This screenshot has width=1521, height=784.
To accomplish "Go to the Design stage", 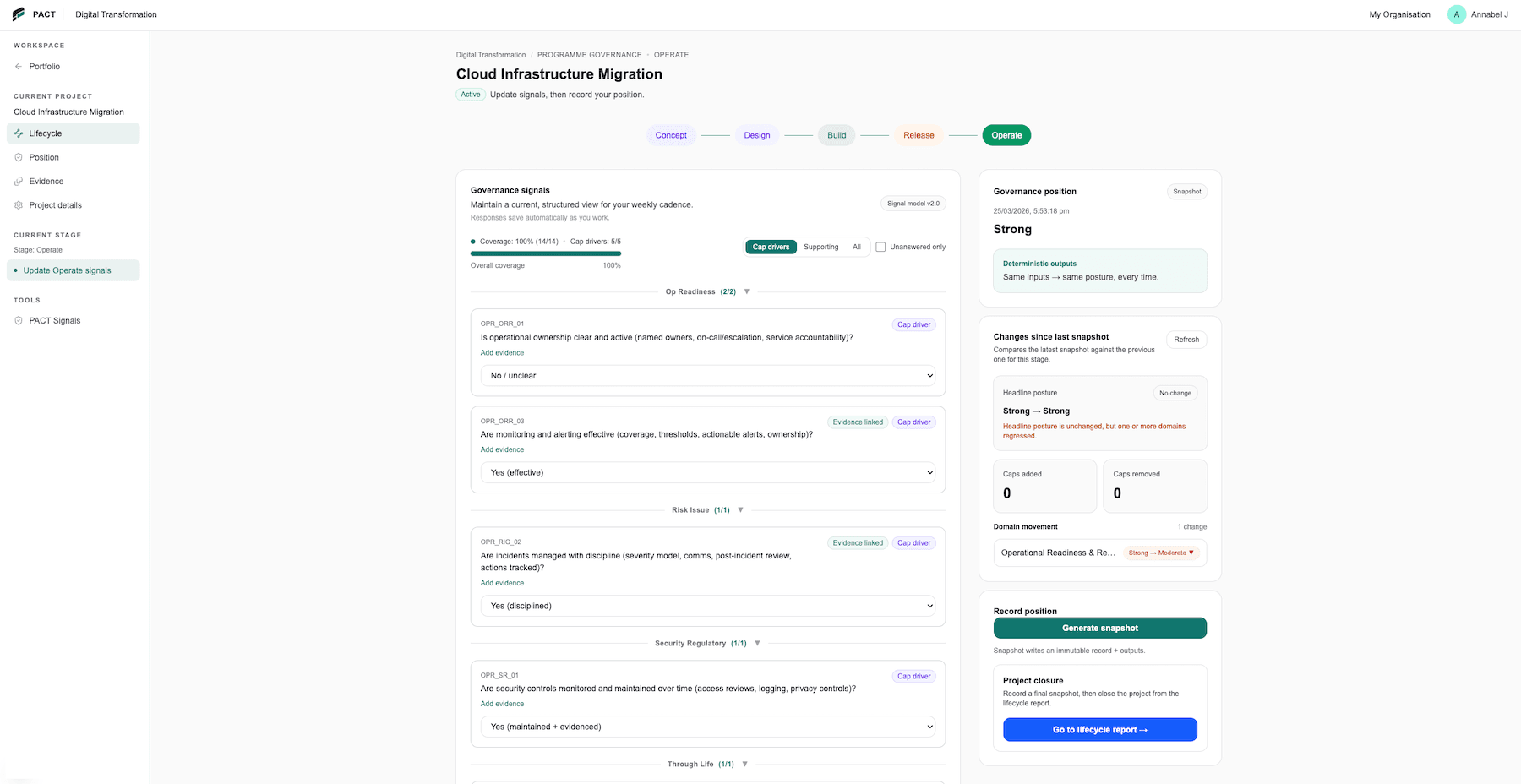I will (x=757, y=135).
